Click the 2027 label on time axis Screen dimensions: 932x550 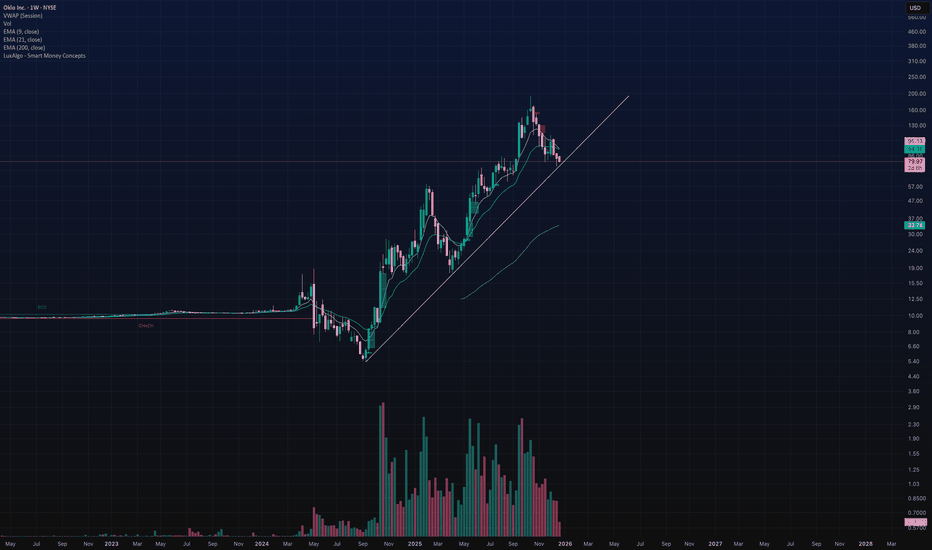714,543
